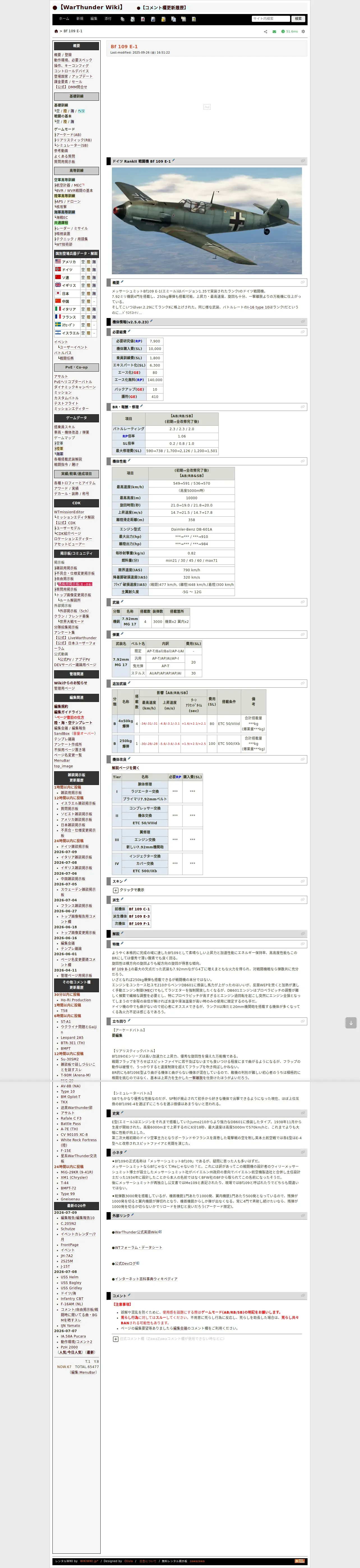This screenshot has width=360, height=1568.
Task: Click the pencil edit icon beside 概要 heading
Action: 122,282
